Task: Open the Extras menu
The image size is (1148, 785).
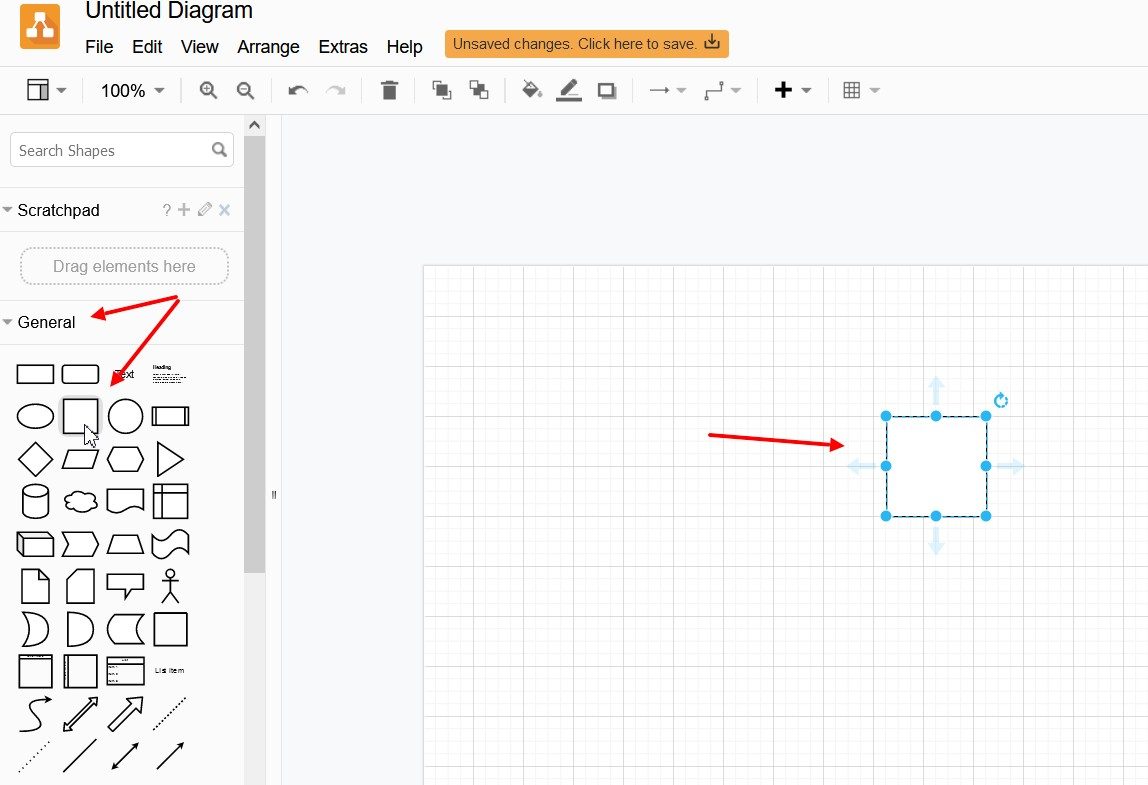Action: [x=343, y=47]
